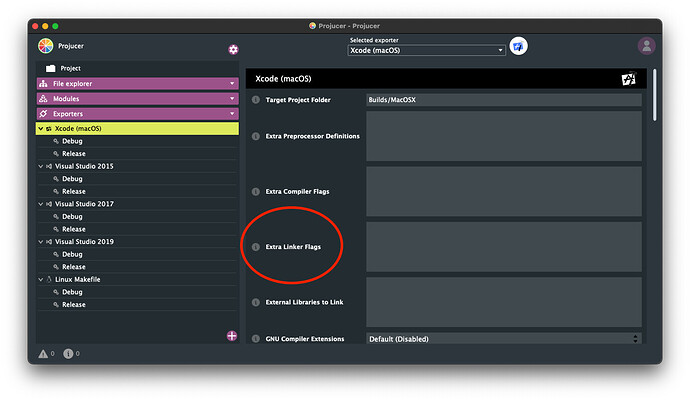This screenshot has width=690, height=400.
Task: Collapse Linux Makefile tree node
Action: (40, 279)
